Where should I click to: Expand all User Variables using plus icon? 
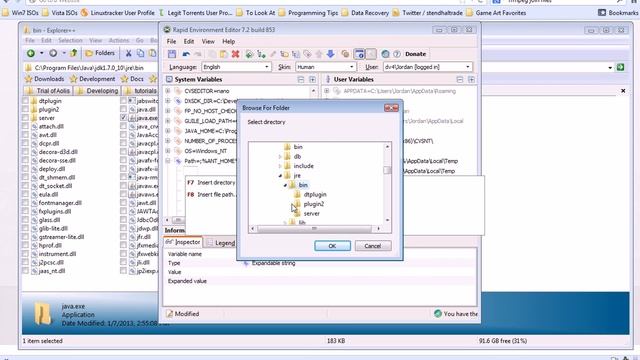point(471,80)
